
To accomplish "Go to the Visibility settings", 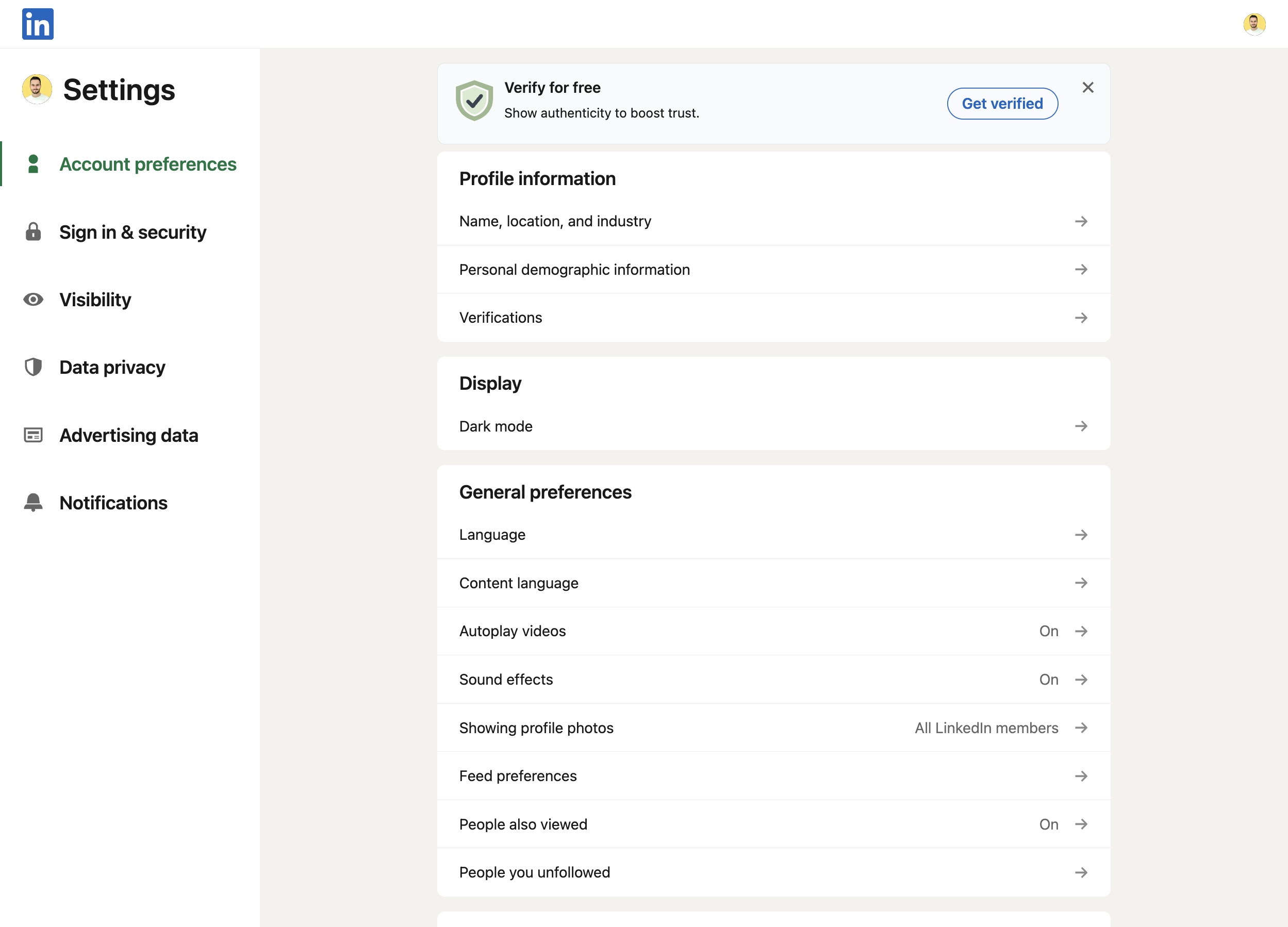I will click(x=130, y=300).
